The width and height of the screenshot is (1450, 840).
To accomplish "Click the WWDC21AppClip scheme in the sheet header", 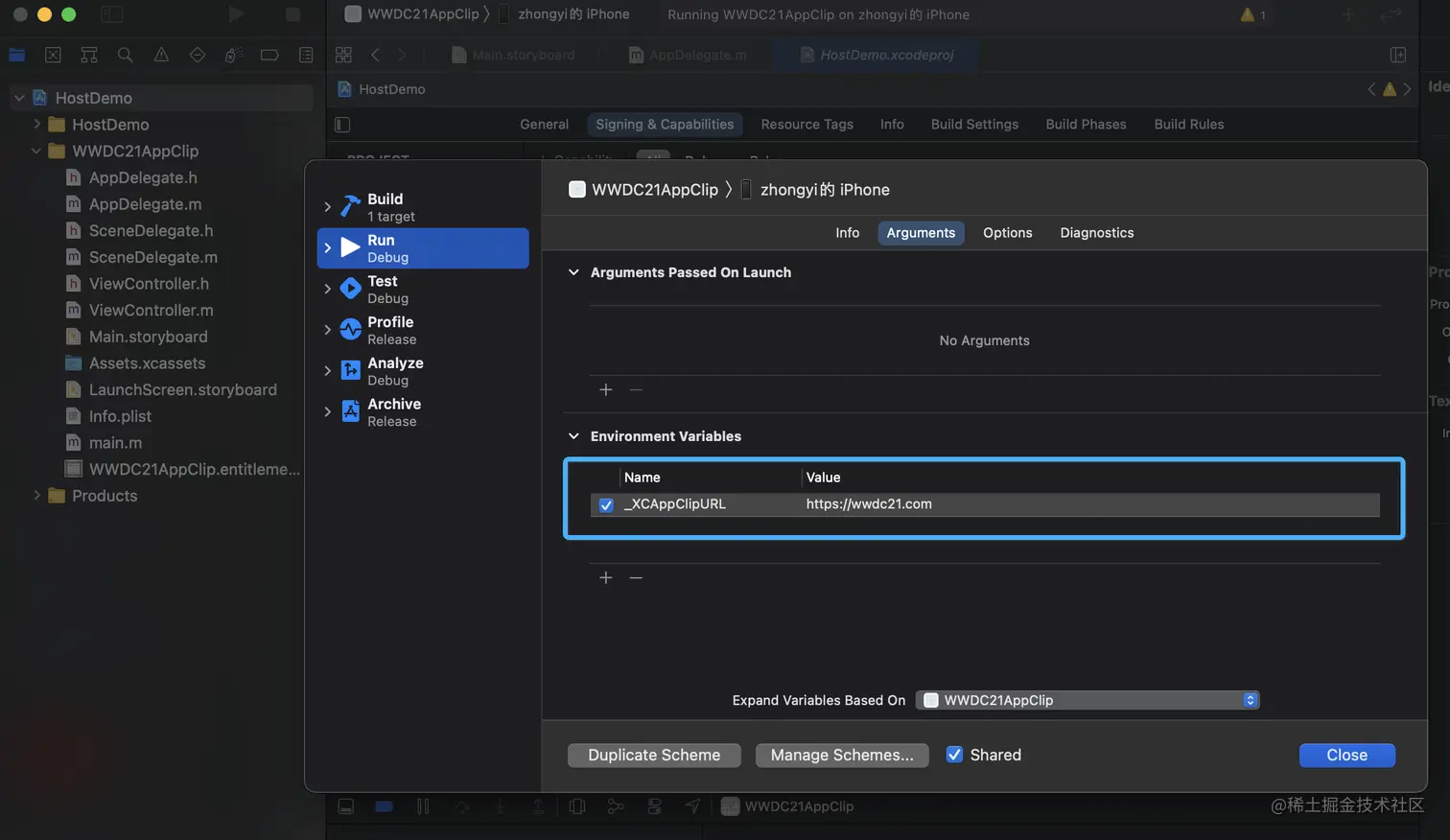I will pyautogui.click(x=643, y=190).
